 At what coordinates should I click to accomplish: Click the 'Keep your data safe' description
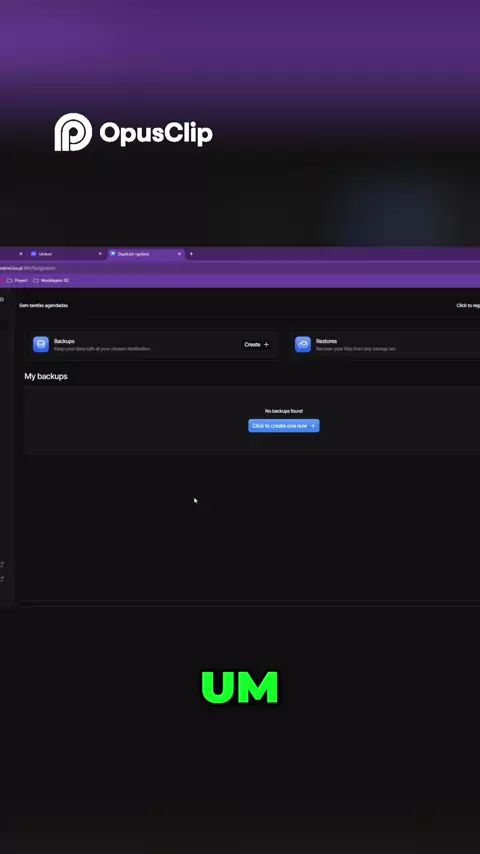102,349
